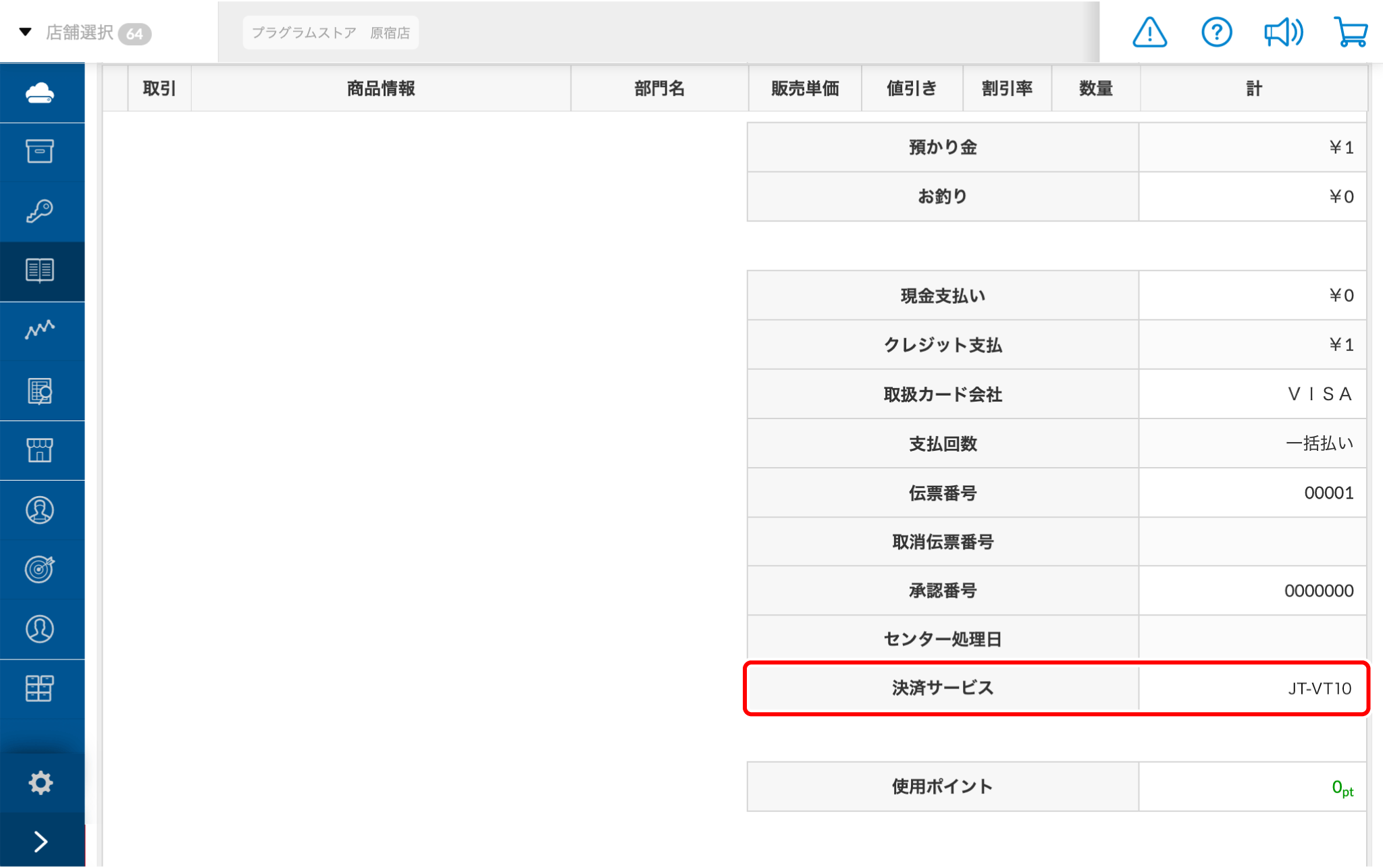
Task: Expand the sidebar with the chevron arrow
Action: [x=41, y=842]
